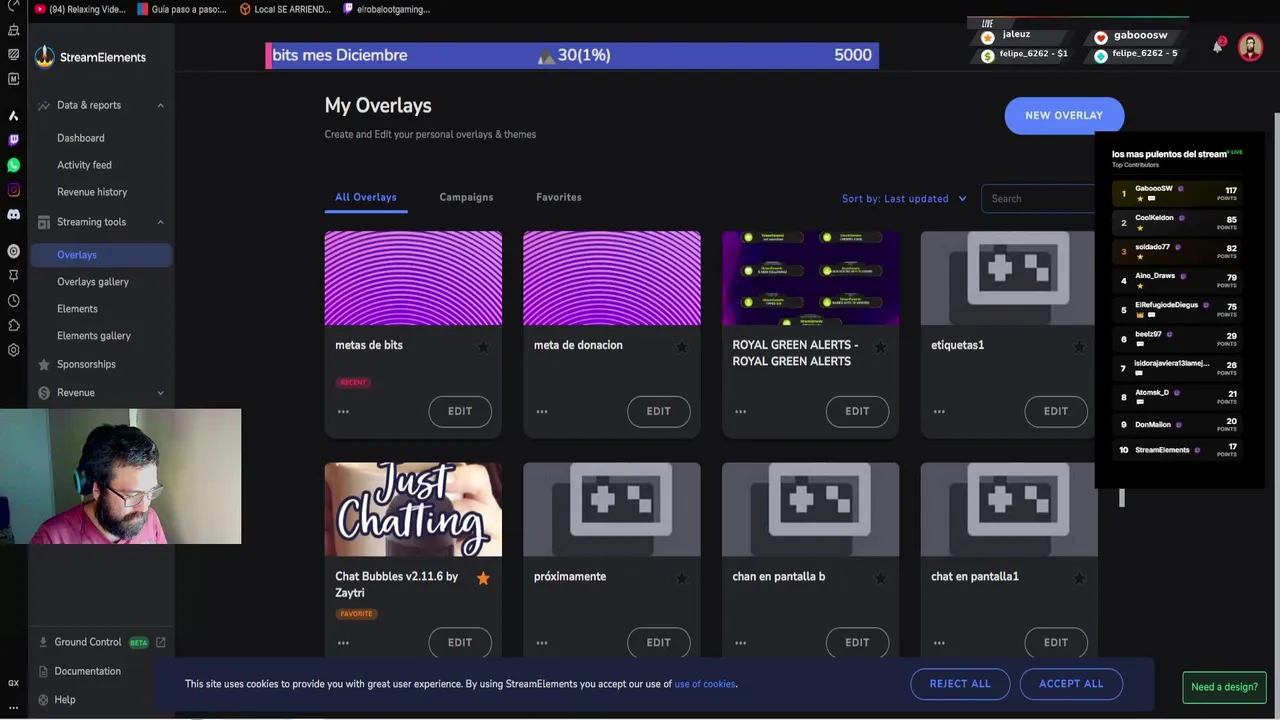
Task: Click the Ground Control external link icon
Action: (x=160, y=642)
